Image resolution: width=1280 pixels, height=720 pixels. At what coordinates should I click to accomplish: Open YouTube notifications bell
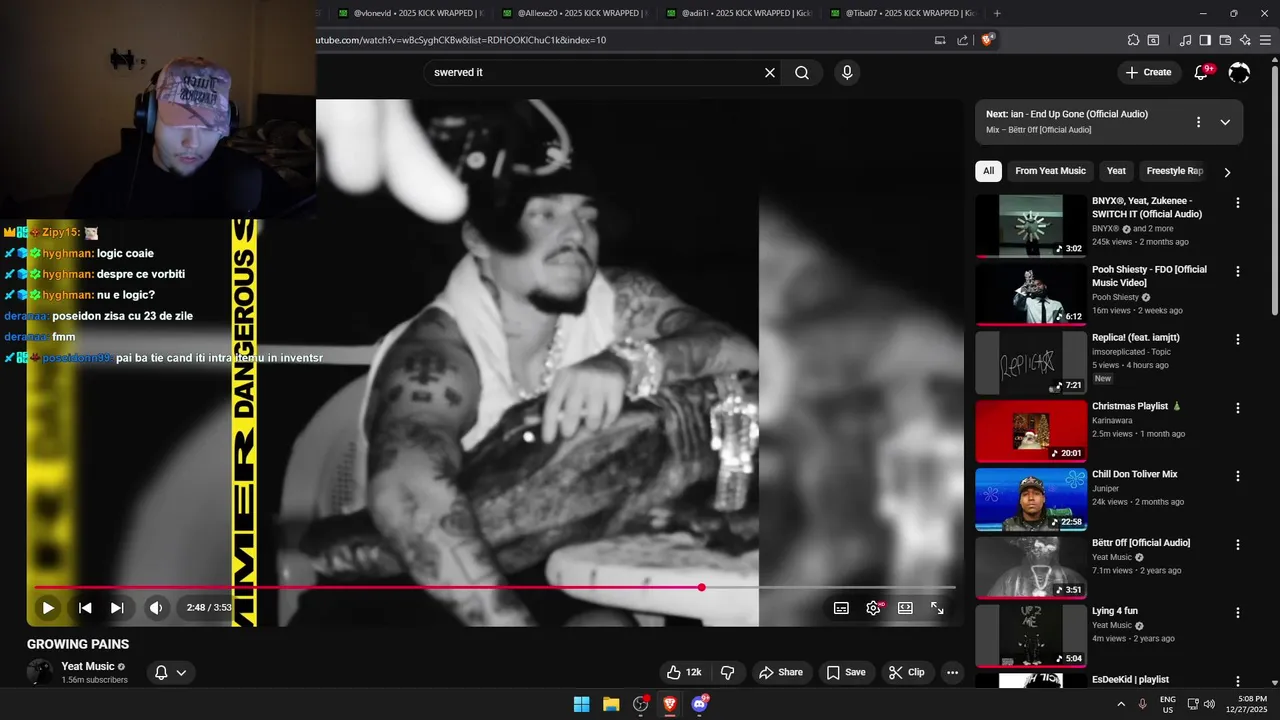(1202, 73)
